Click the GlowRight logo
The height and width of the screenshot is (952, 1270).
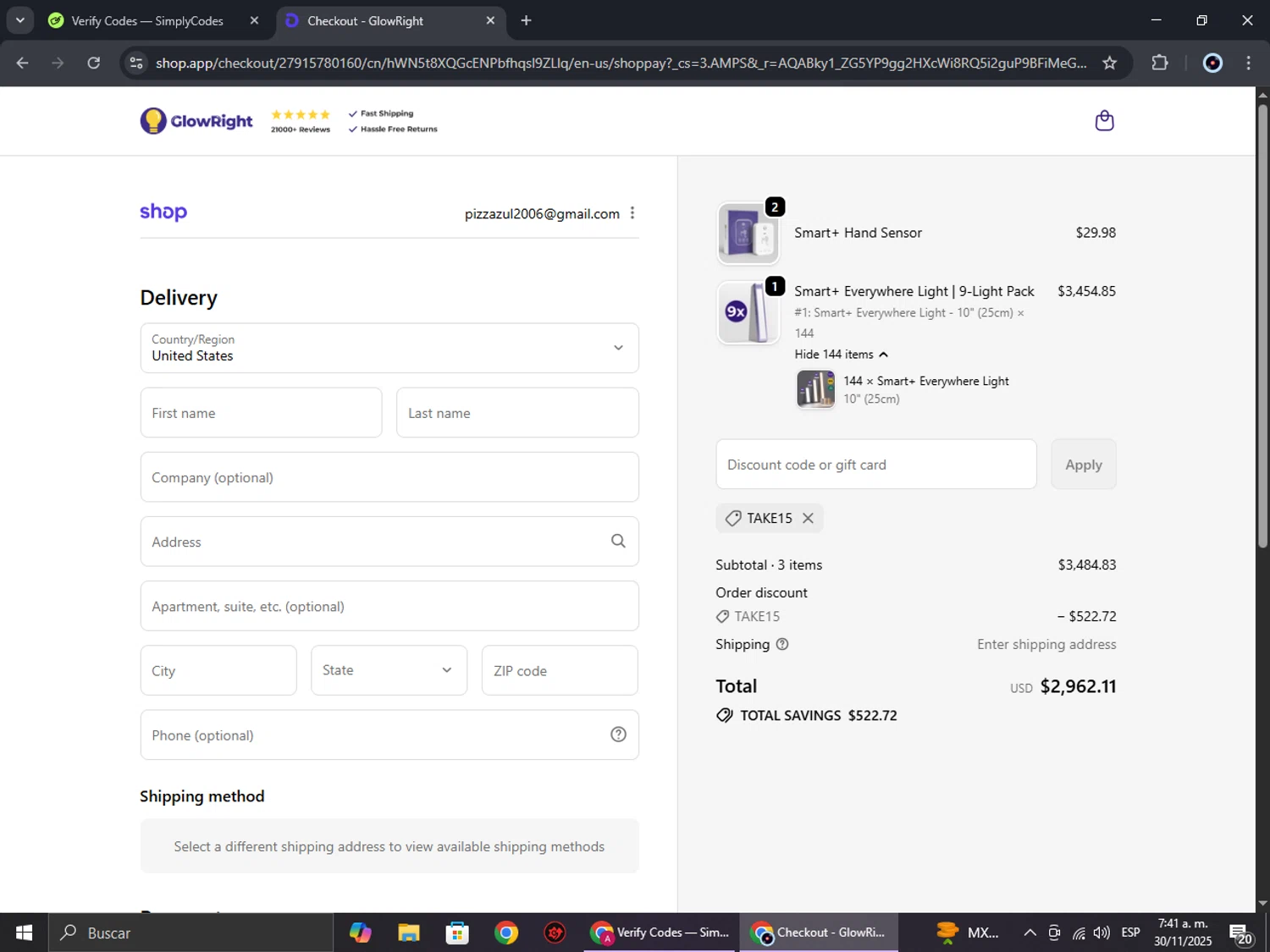point(196,121)
